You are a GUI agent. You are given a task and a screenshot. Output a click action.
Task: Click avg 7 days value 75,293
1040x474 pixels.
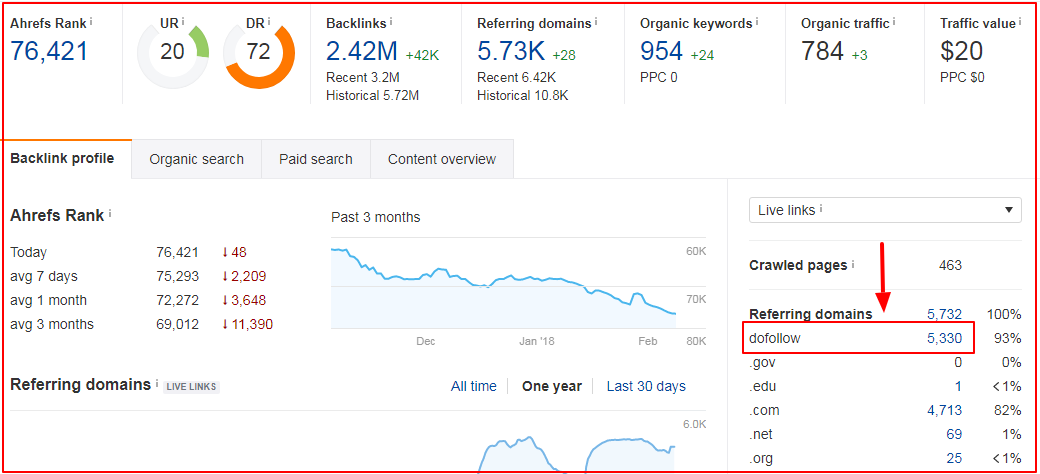tap(177, 276)
